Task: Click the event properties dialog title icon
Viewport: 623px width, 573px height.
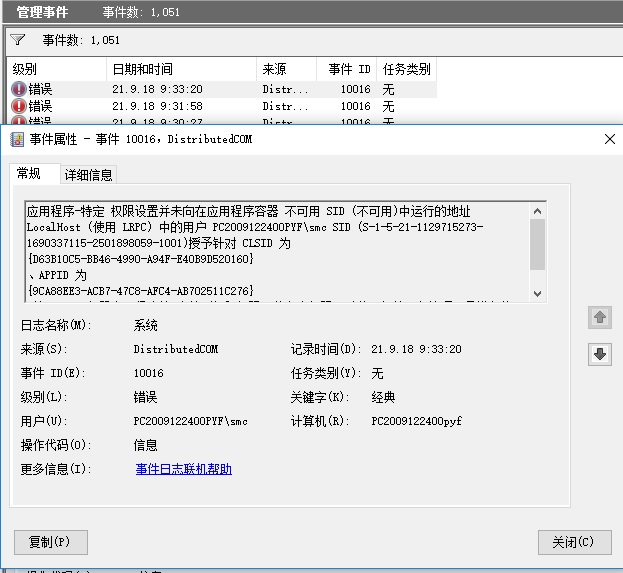Action: point(17,139)
